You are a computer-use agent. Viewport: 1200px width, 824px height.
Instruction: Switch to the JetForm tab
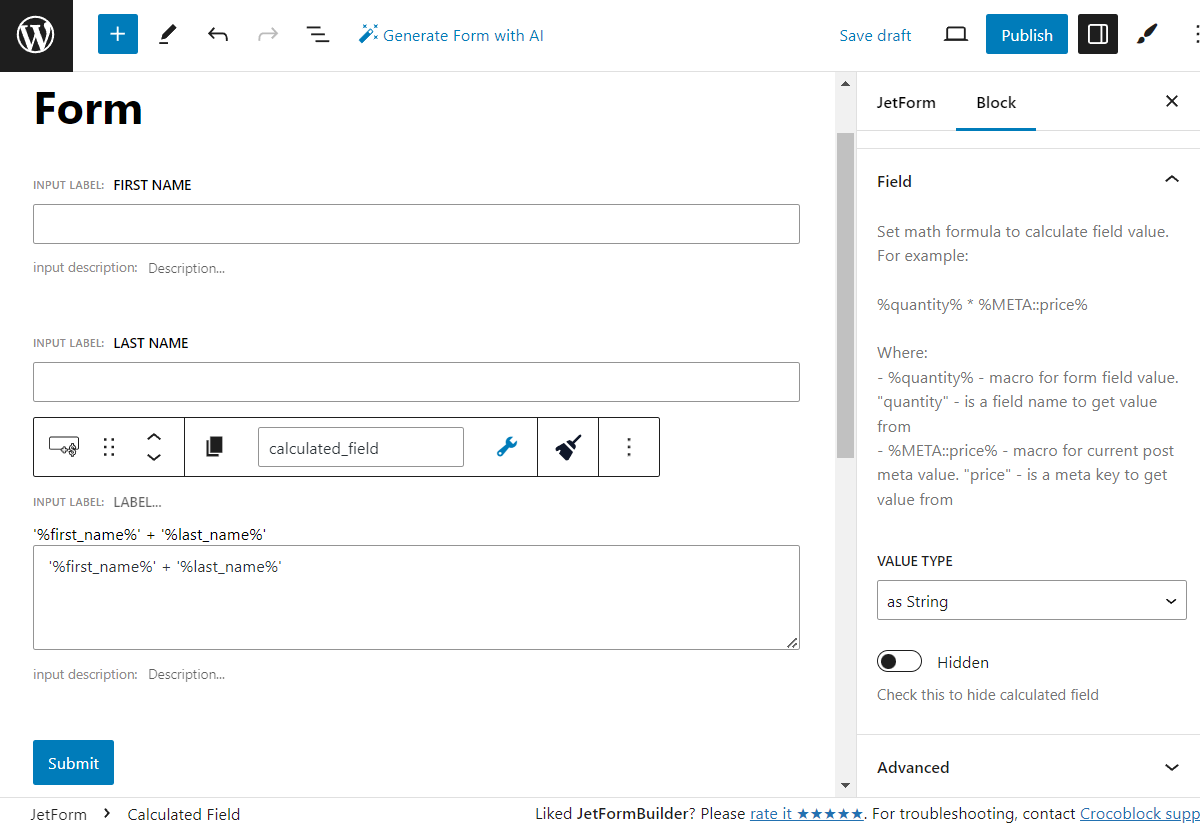(907, 102)
